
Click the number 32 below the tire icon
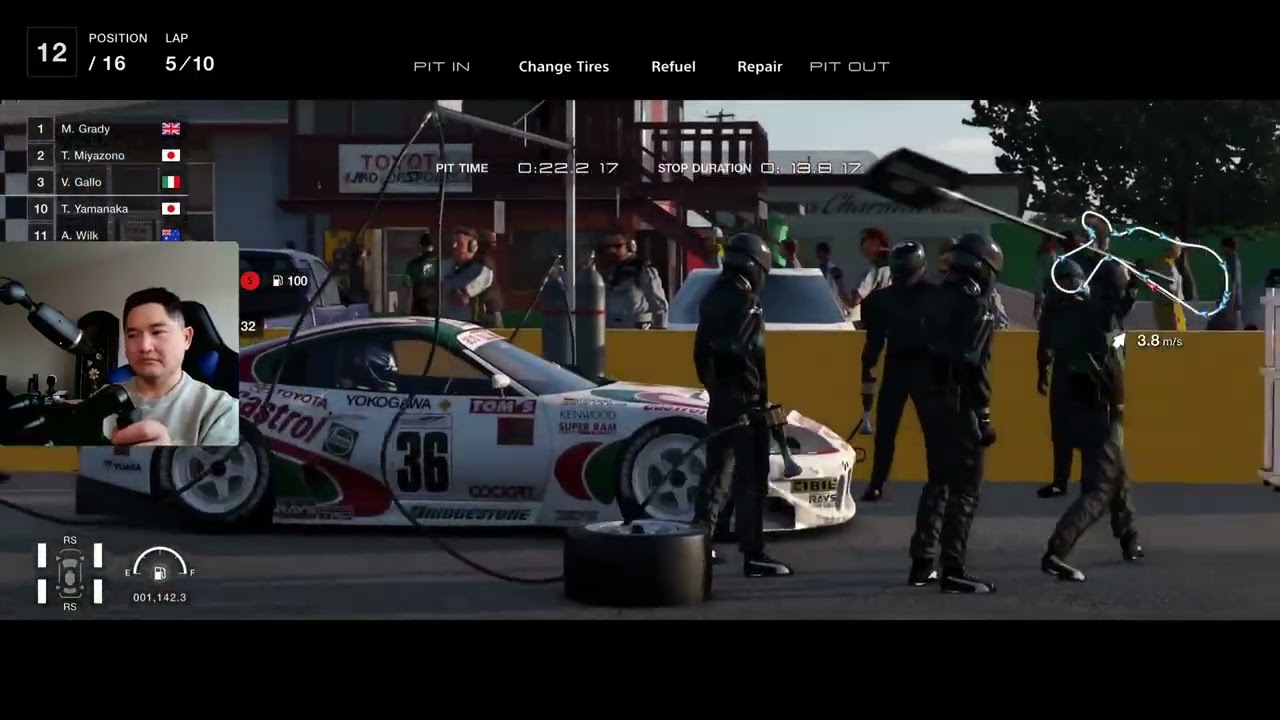tap(248, 326)
